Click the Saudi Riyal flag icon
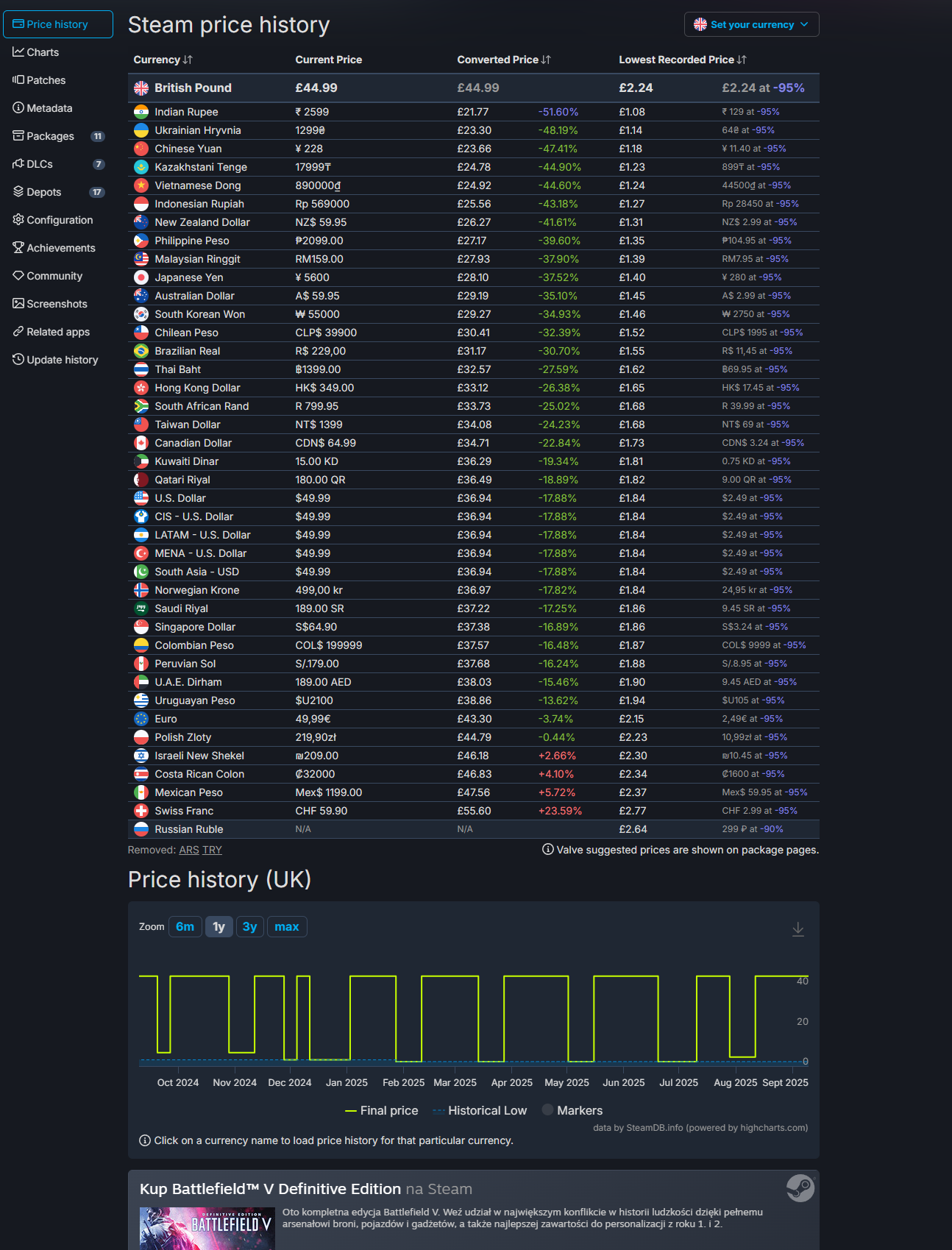The height and width of the screenshot is (1250, 952). 141,608
